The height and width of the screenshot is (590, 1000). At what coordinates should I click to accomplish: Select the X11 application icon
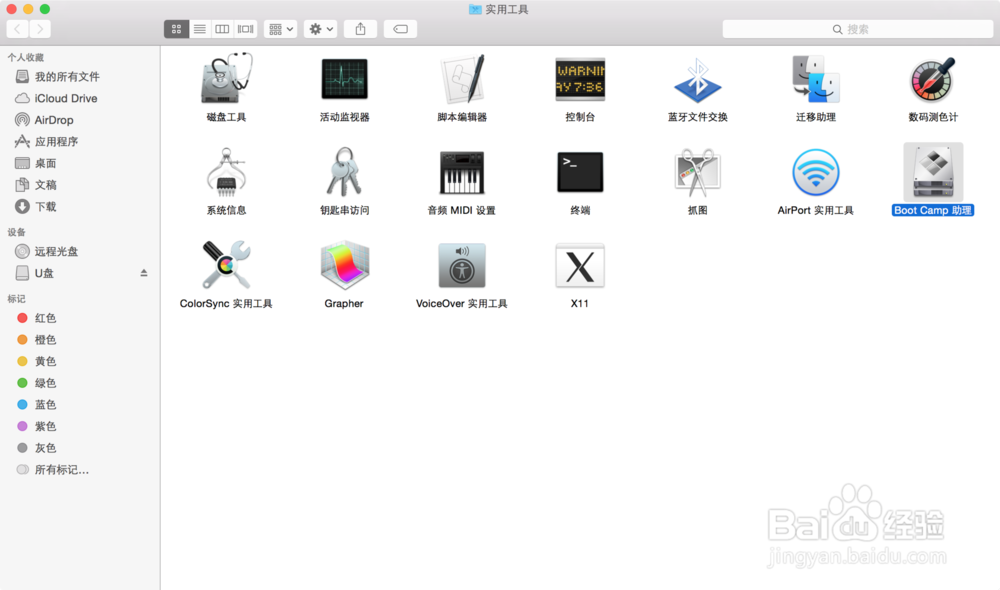coord(579,265)
